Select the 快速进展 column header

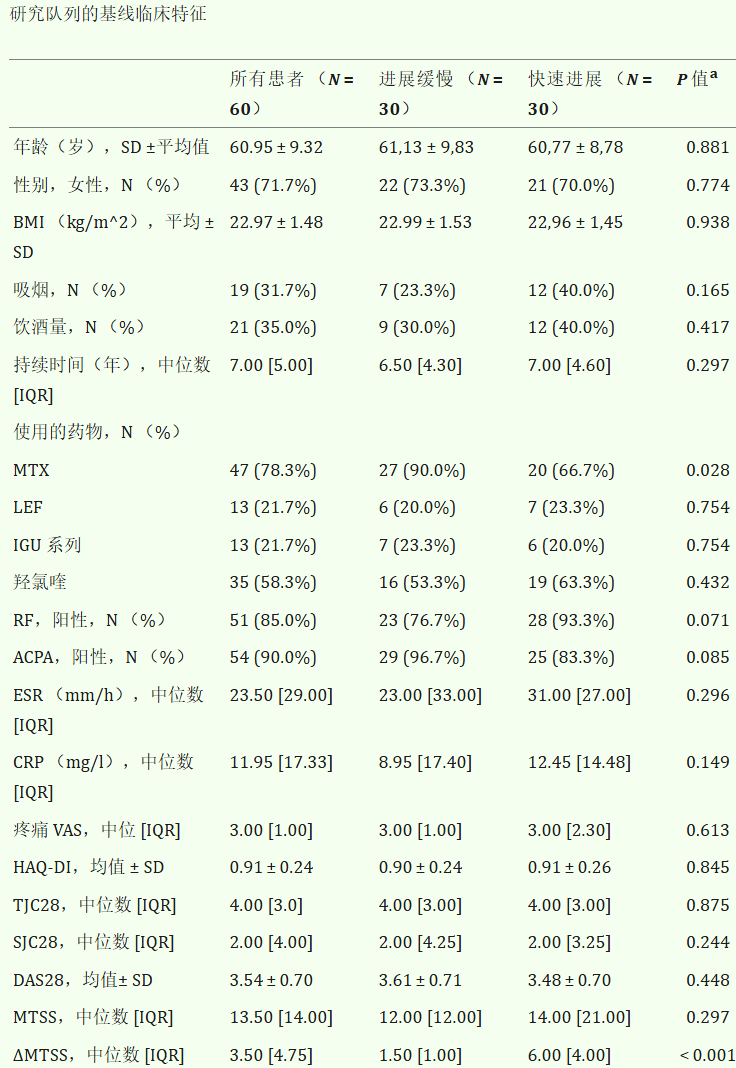590,93
